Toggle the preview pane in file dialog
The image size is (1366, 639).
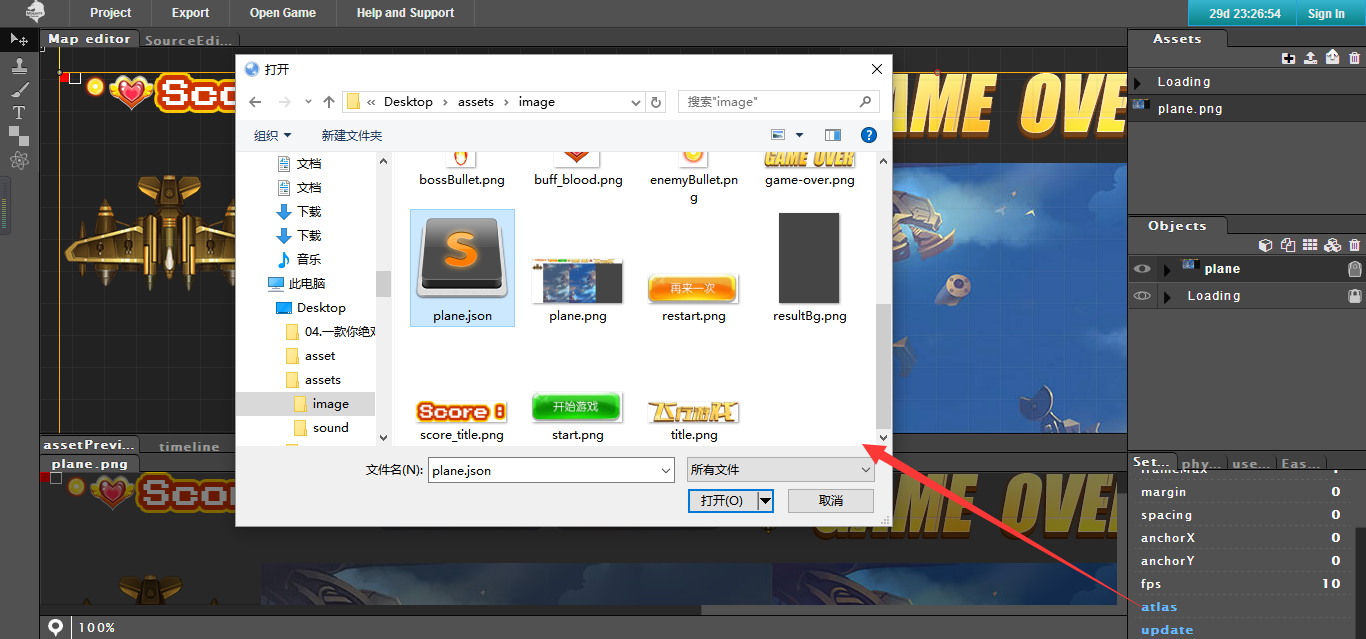pyautogui.click(x=833, y=135)
